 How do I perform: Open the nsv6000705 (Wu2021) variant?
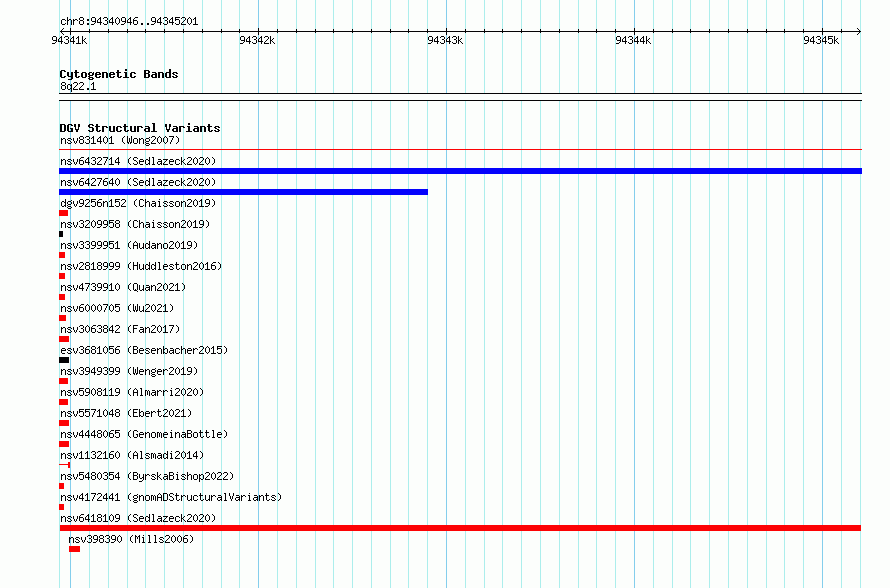click(x=117, y=308)
